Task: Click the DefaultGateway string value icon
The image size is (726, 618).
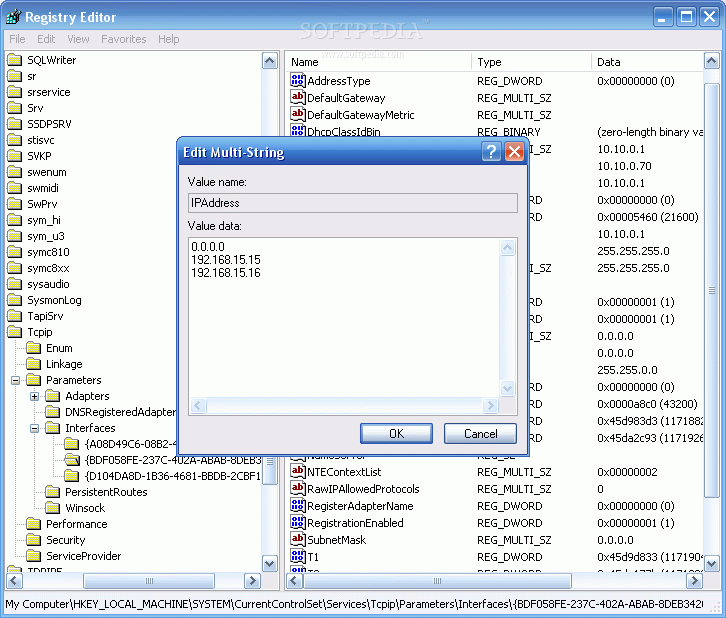Action: (298, 98)
